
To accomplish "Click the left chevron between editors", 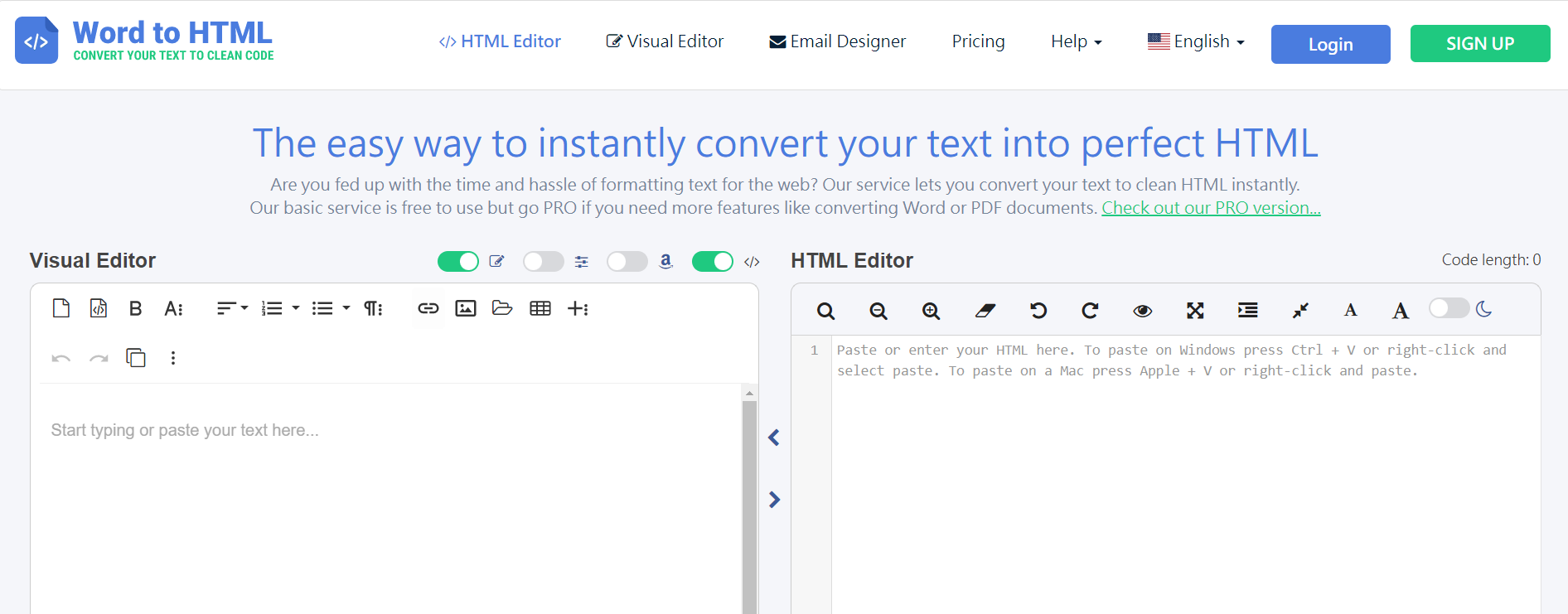I will click(x=774, y=438).
